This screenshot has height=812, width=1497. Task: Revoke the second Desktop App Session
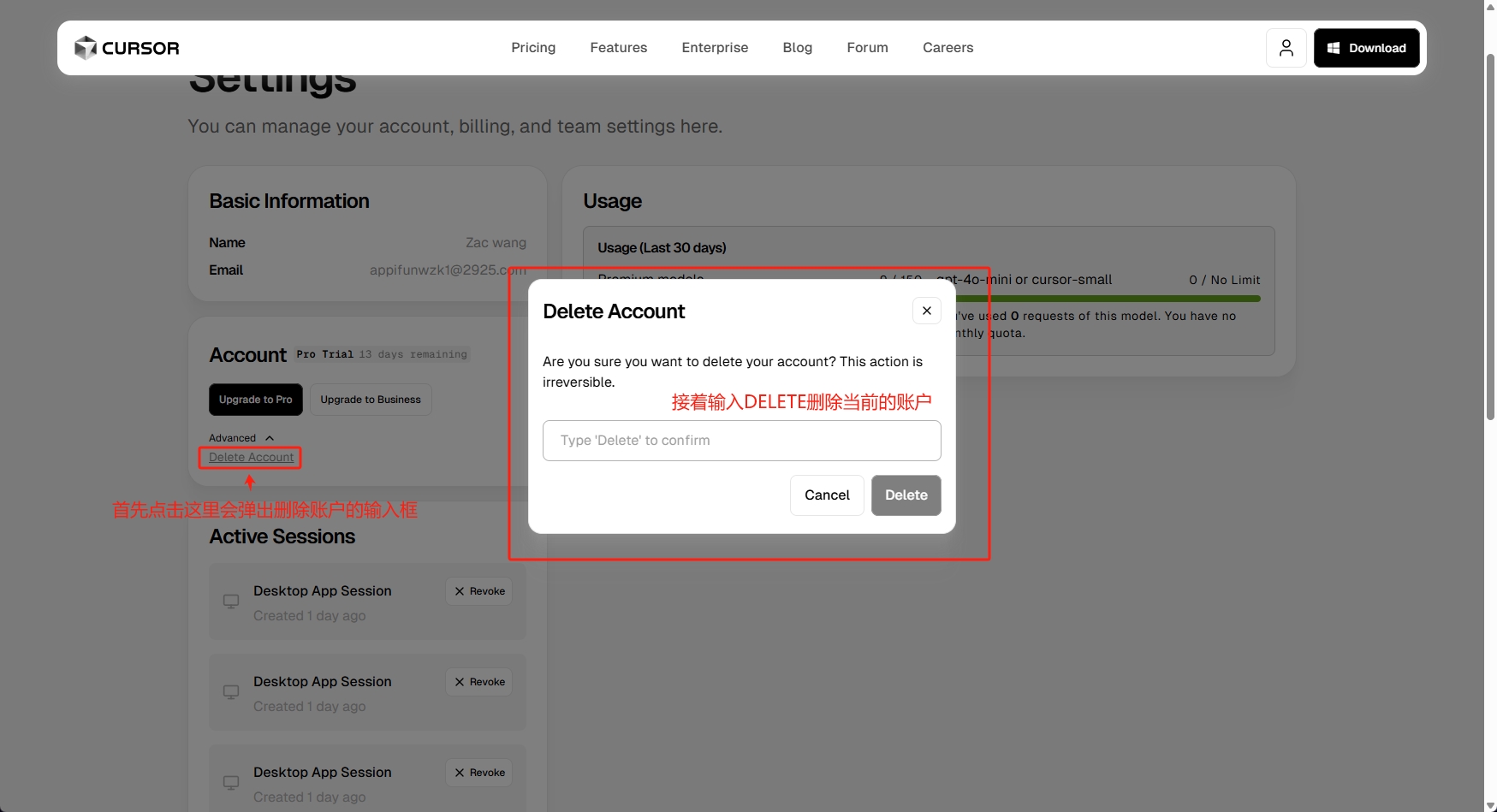pos(479,682)
